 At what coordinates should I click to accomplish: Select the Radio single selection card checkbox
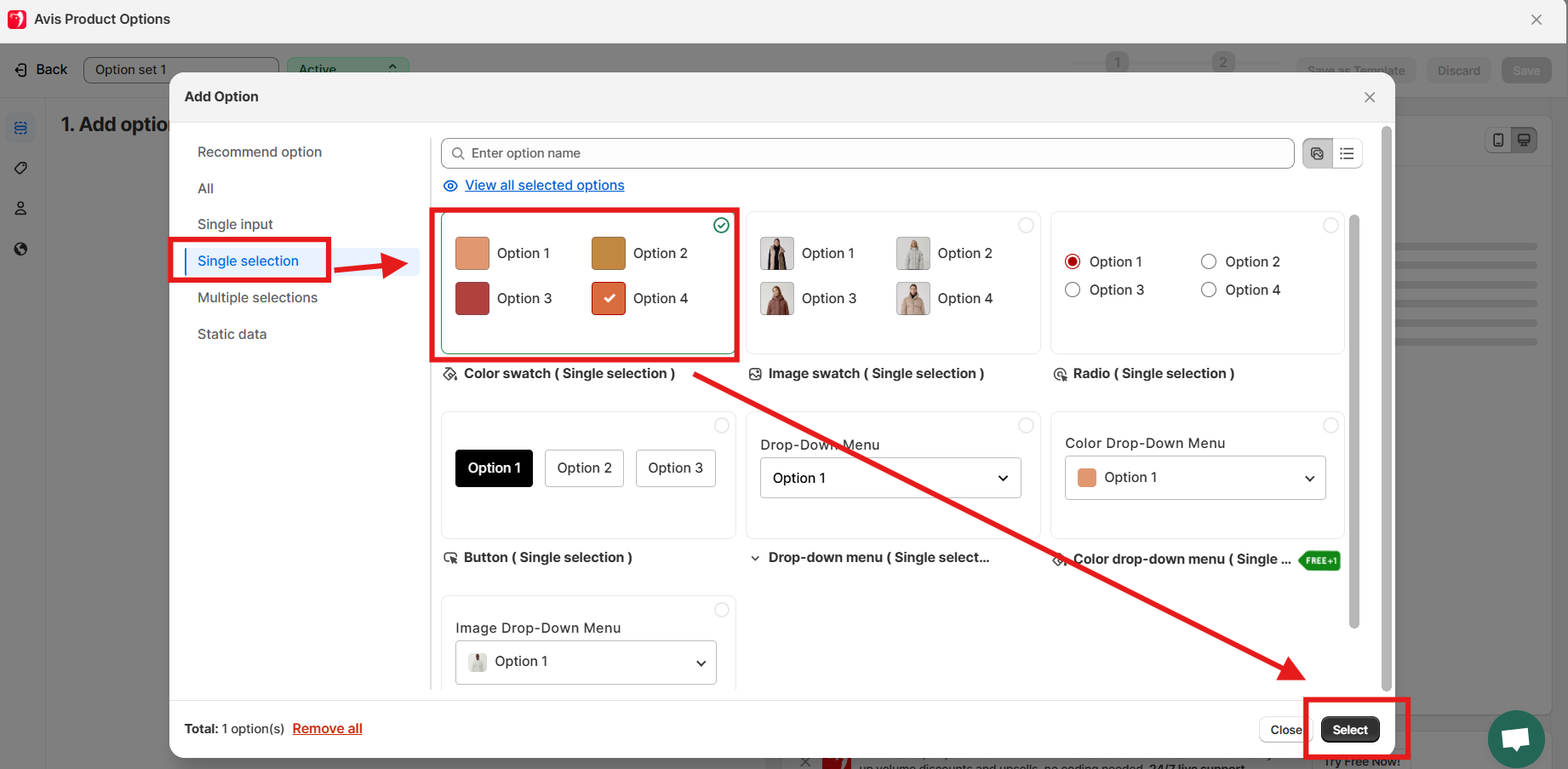point(1330,226)
